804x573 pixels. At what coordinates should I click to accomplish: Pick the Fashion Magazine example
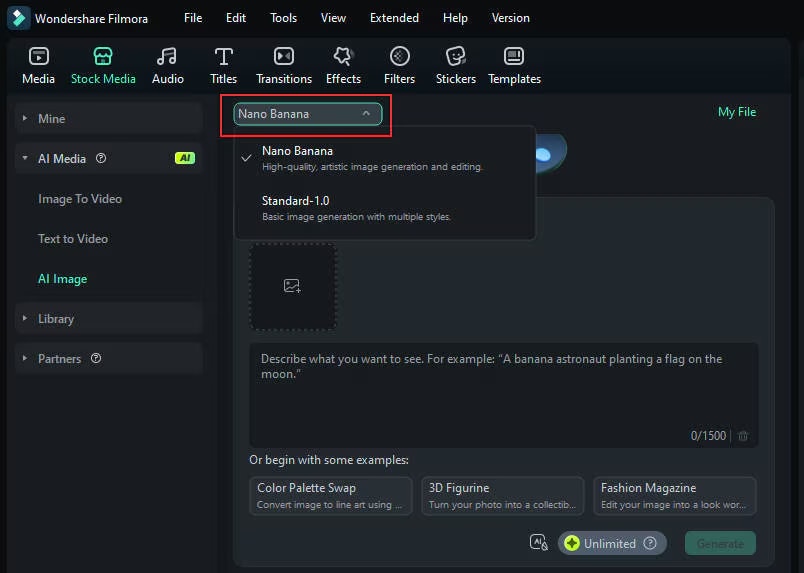click(674, 496)
